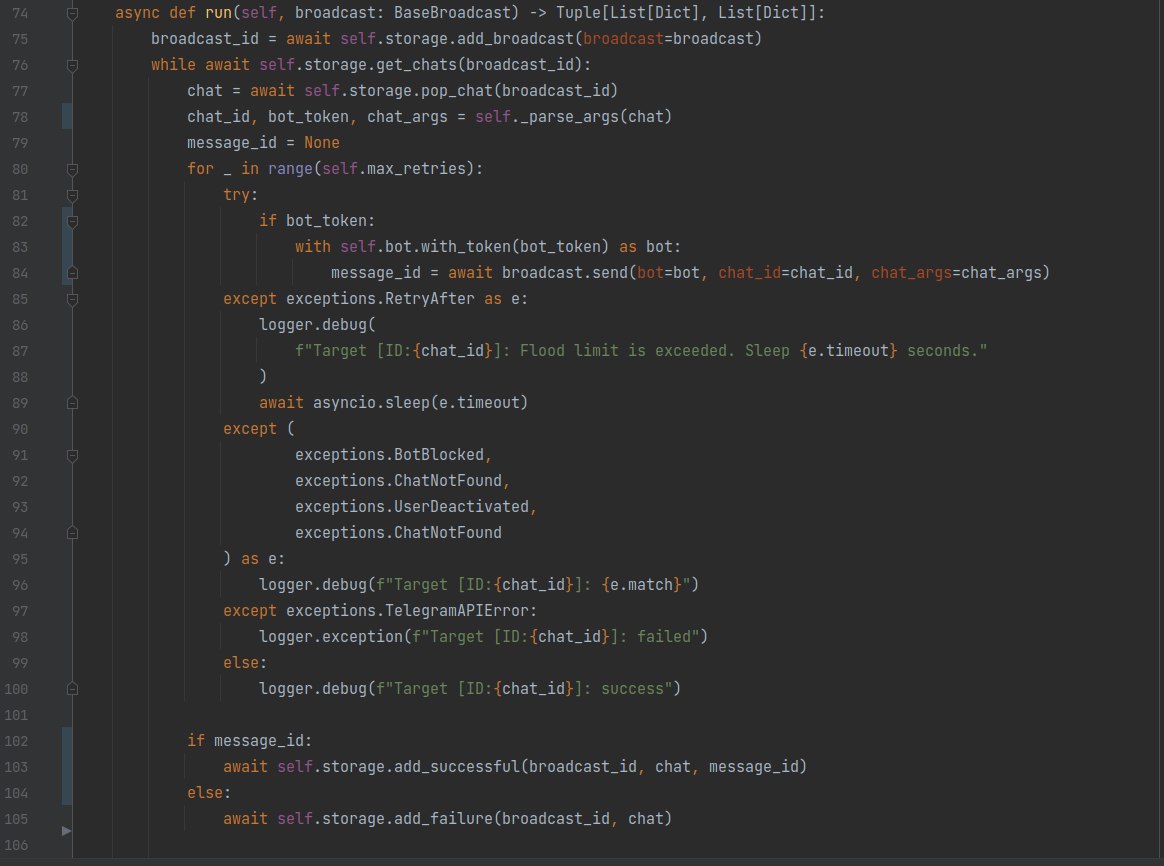Click '{e.match}' in the debug f-string
Image resolution: width=1164 pixels, height=866 pixels.
coord(641,584)
